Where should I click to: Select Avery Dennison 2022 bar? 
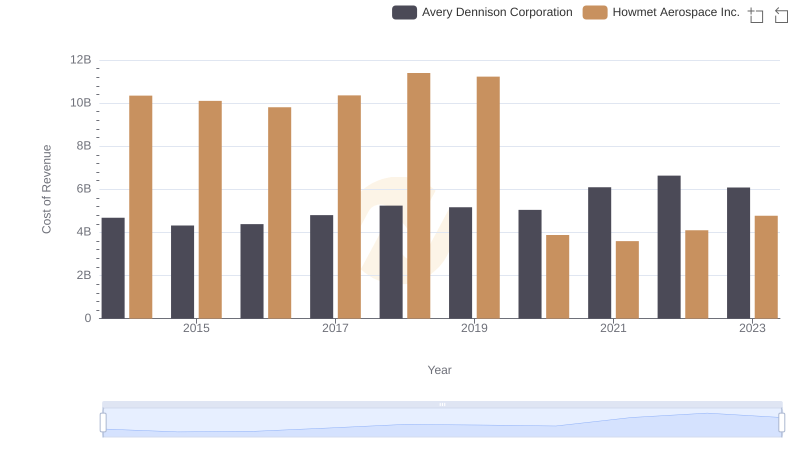tap(669, 247)
